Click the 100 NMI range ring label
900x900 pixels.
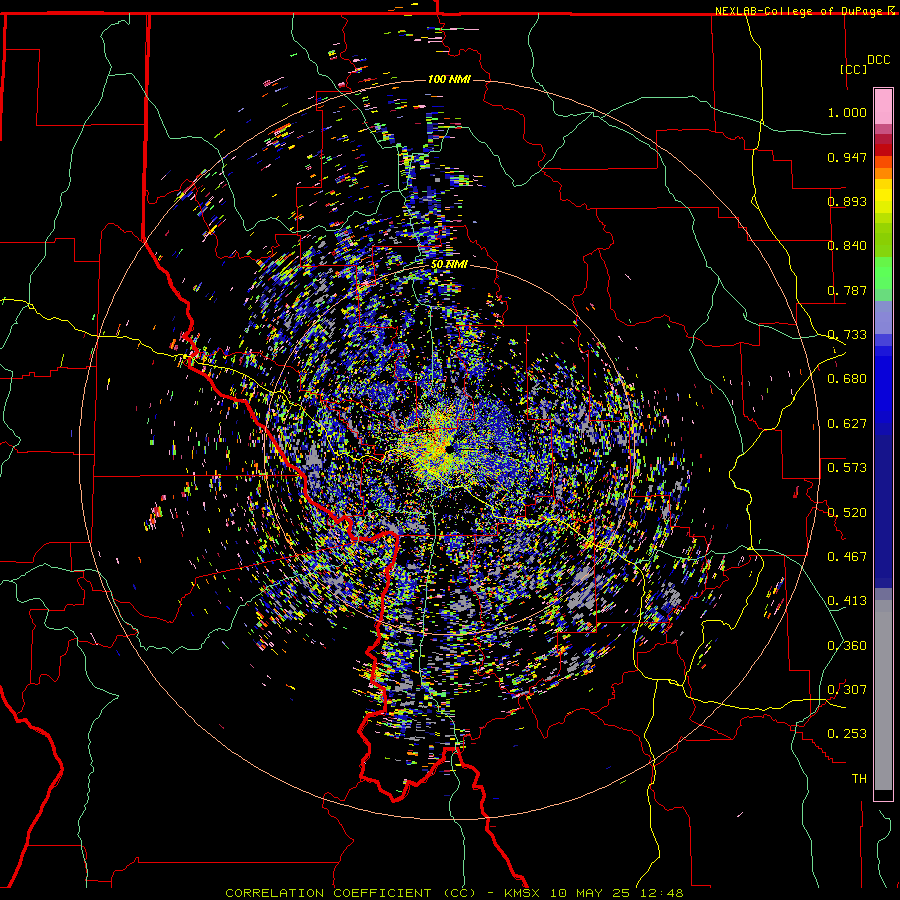point(449,79)
